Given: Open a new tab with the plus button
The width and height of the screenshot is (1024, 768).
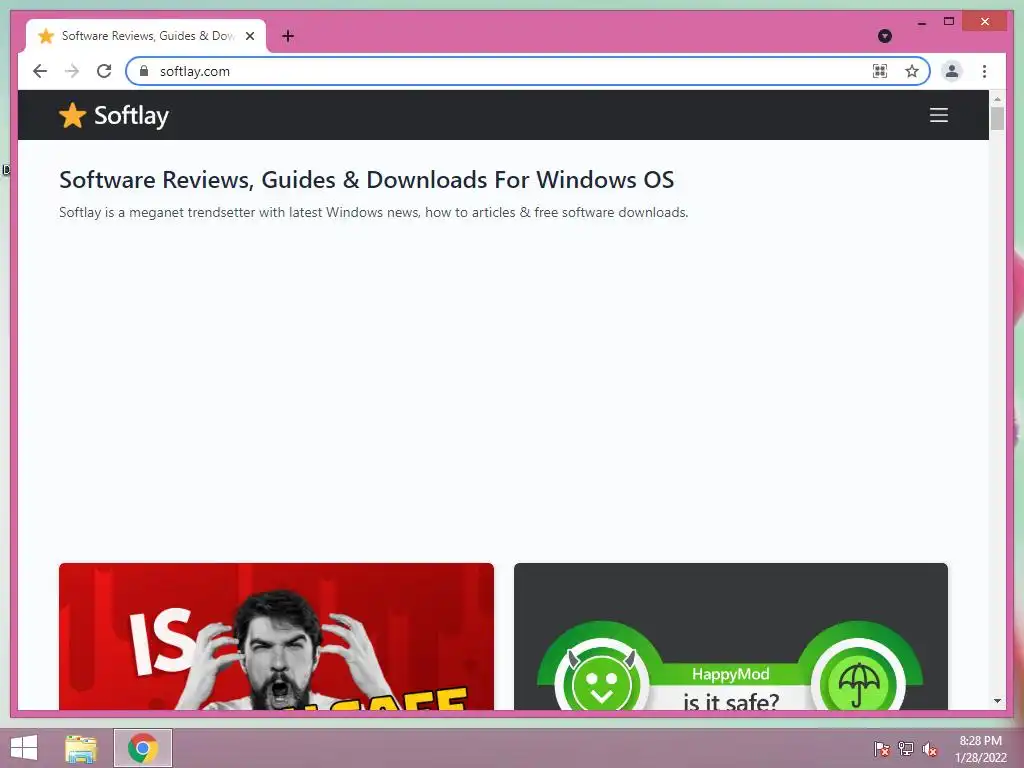Looking at the screenshot, I should tap(288, 36).
